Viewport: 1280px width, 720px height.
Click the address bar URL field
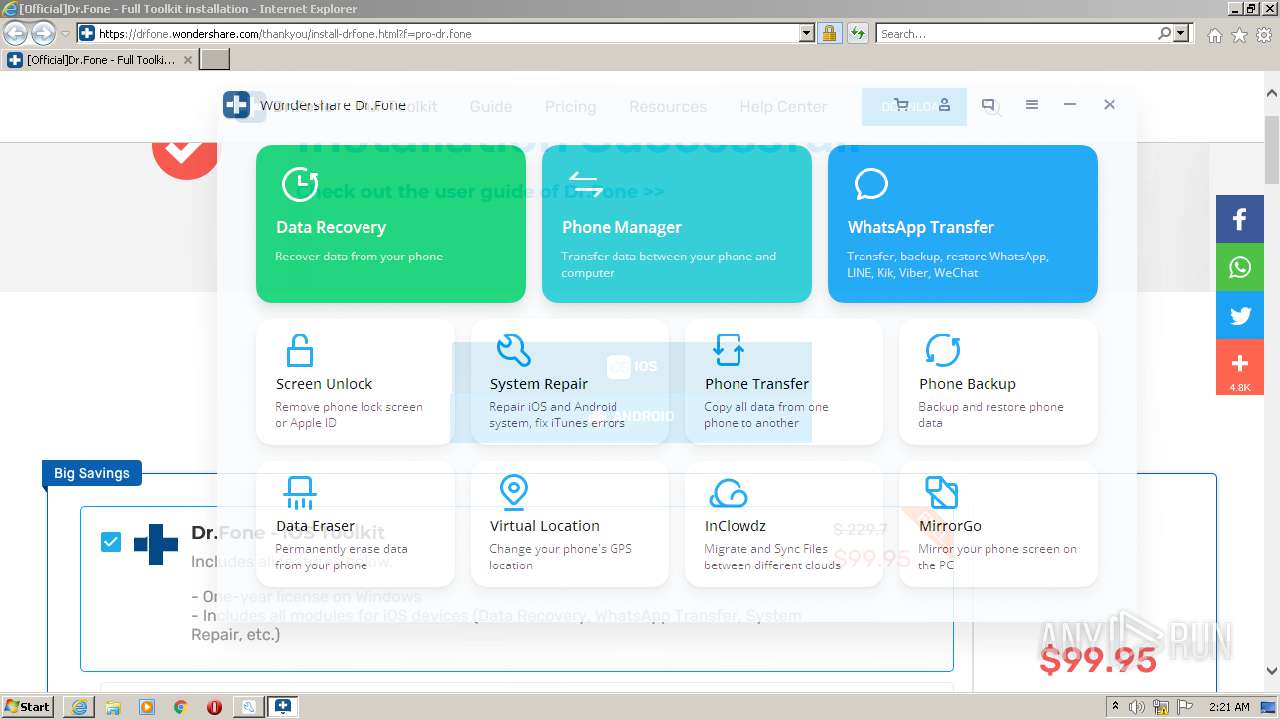click(448, 33)
